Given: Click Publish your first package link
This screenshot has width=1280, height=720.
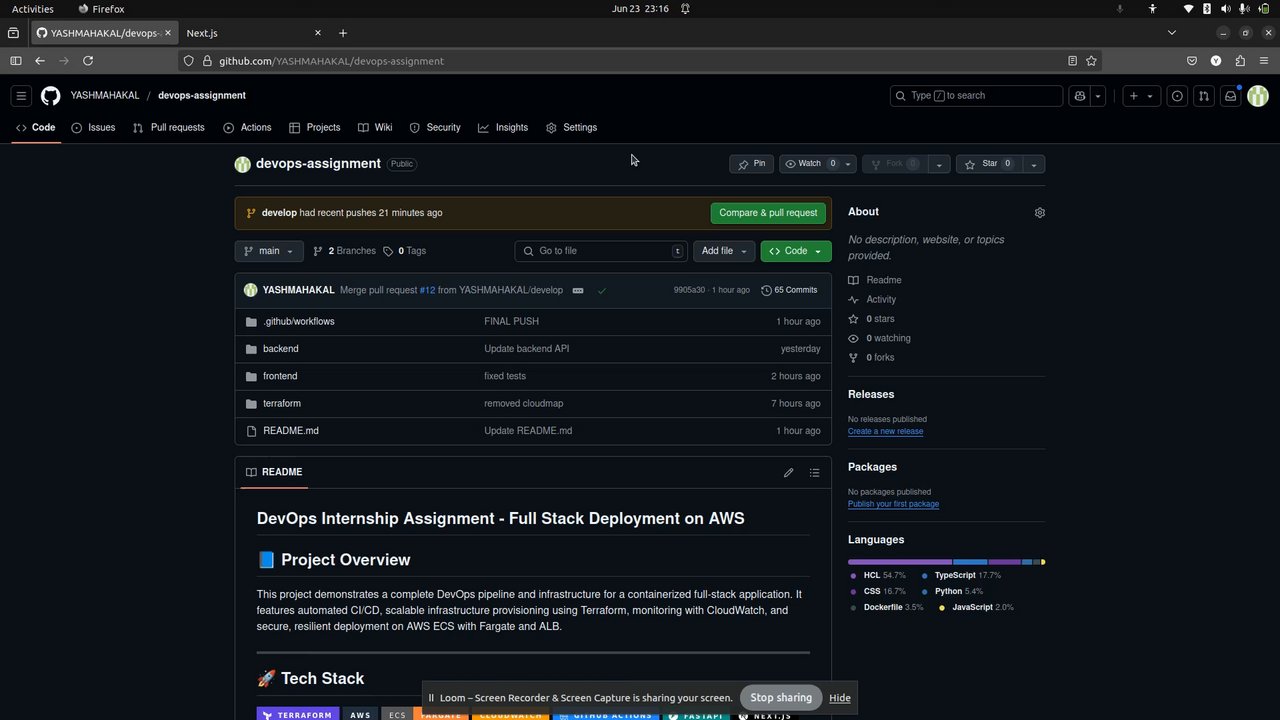Looking at the screenshot, I should (893, 504).
